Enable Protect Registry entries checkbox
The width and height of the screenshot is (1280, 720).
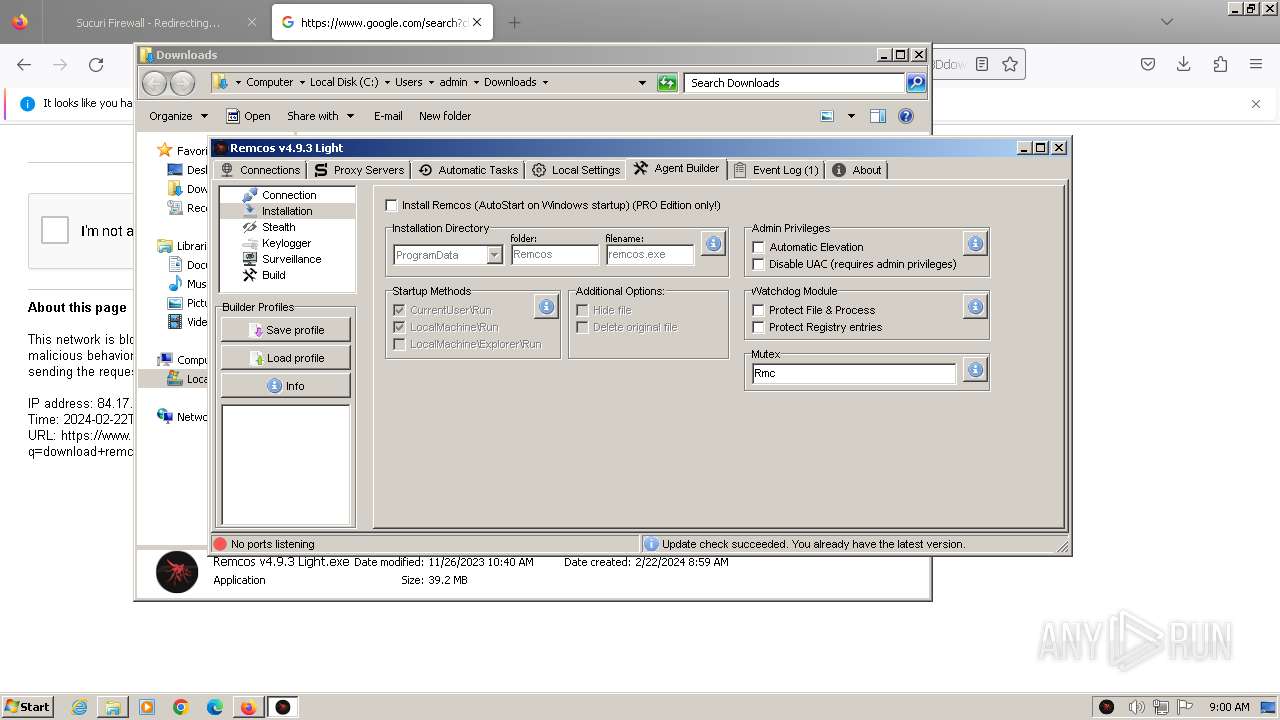[x=758, y=327]
